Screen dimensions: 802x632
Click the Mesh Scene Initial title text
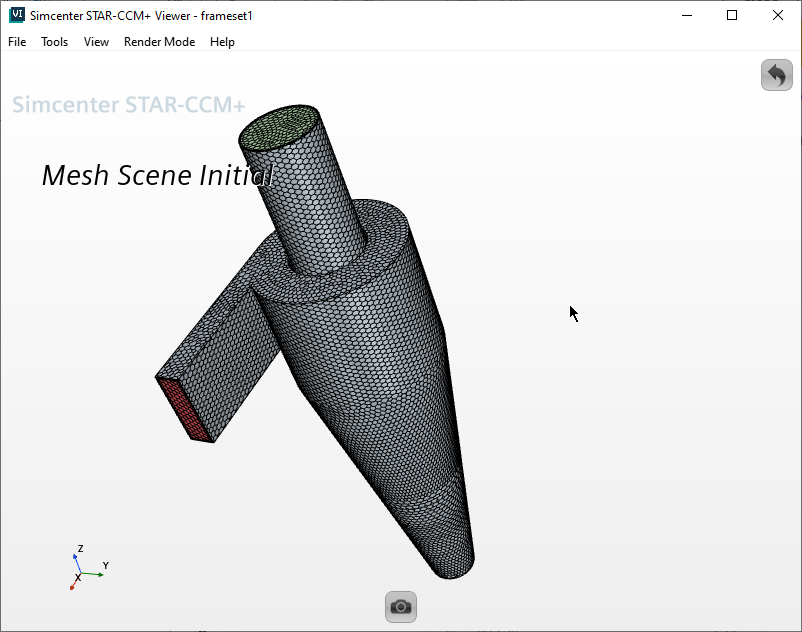(156, 176)
